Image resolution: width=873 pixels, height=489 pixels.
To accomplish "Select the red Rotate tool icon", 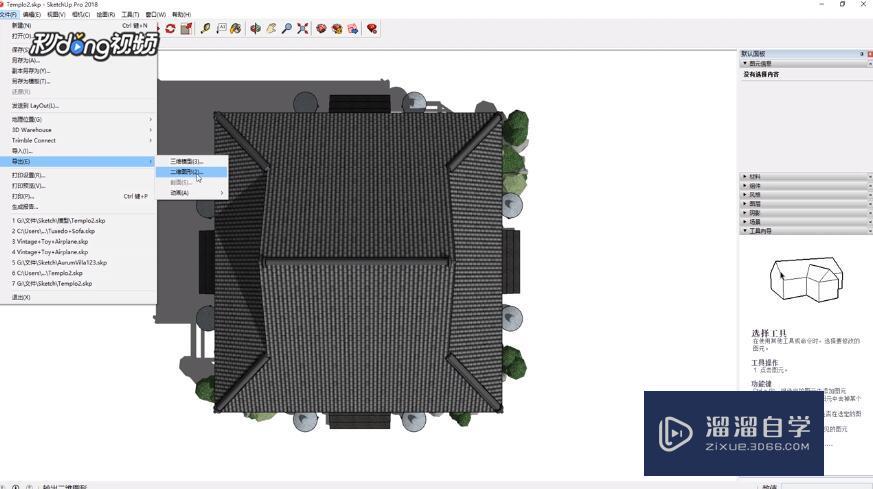I will coord(170,28).
